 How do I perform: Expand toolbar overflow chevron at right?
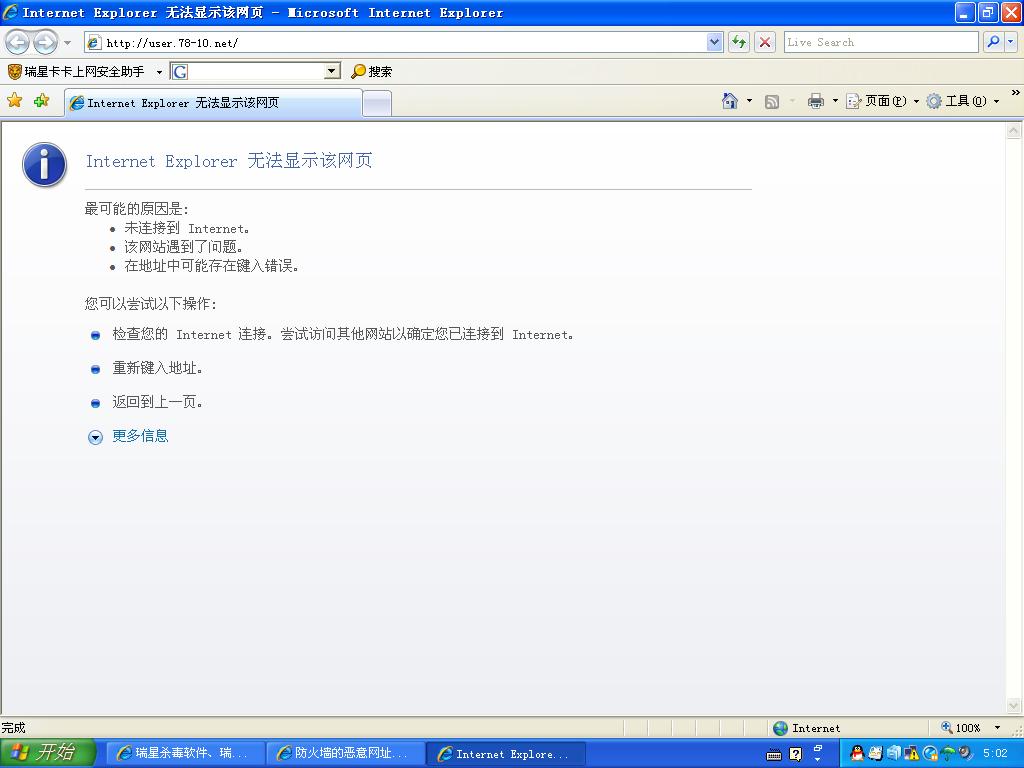point(1016,93)
